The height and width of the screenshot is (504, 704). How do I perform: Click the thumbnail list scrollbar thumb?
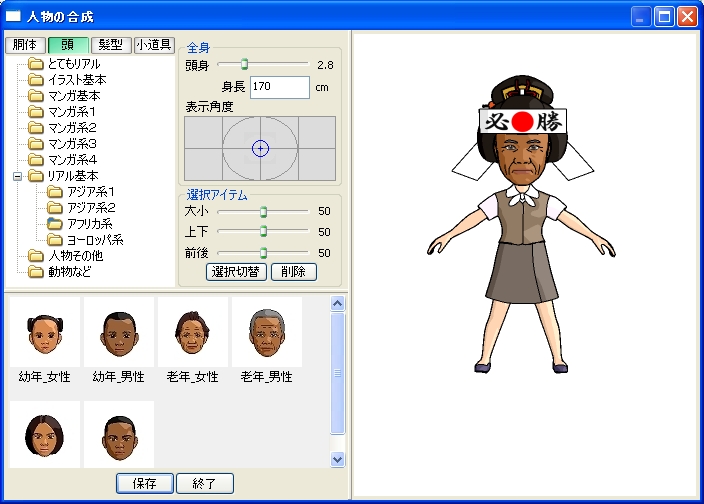pos(338,373)
